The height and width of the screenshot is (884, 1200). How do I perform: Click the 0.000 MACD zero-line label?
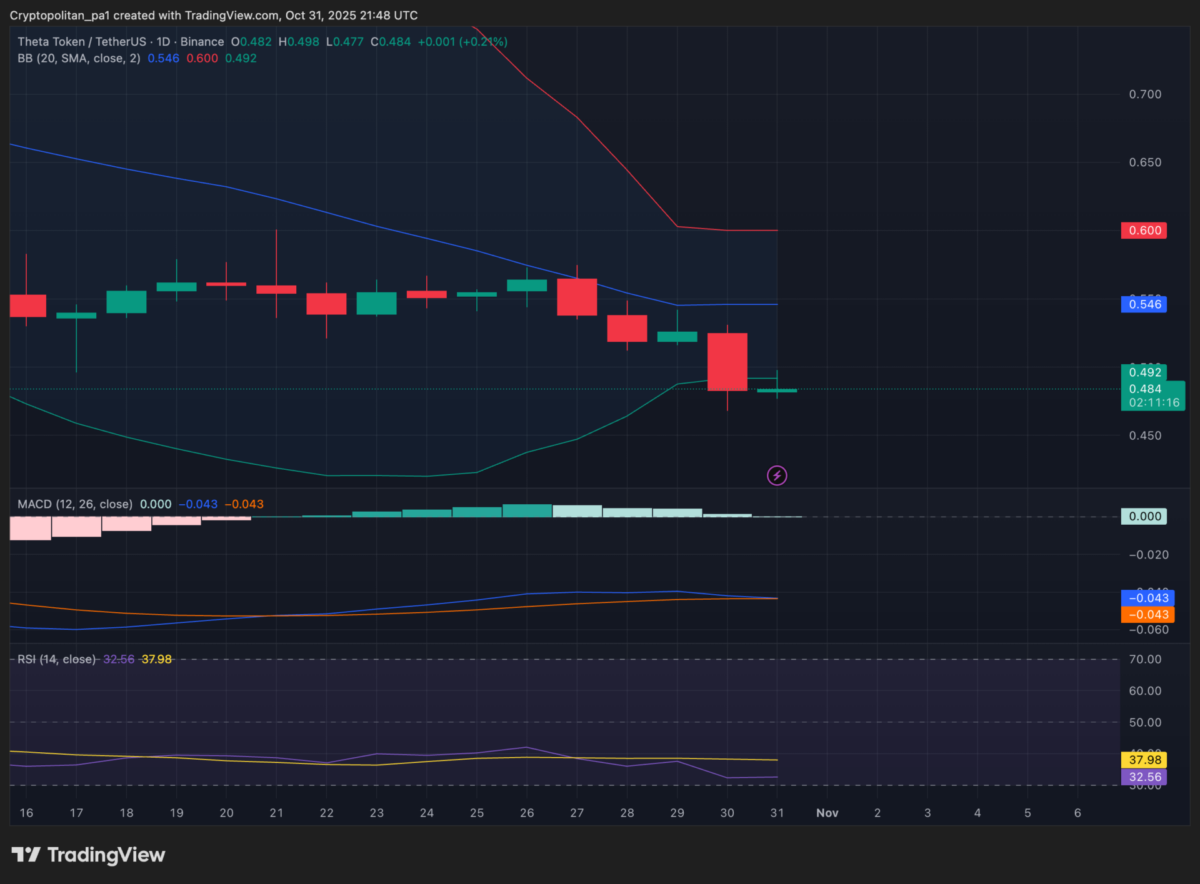coord(1144,516)
